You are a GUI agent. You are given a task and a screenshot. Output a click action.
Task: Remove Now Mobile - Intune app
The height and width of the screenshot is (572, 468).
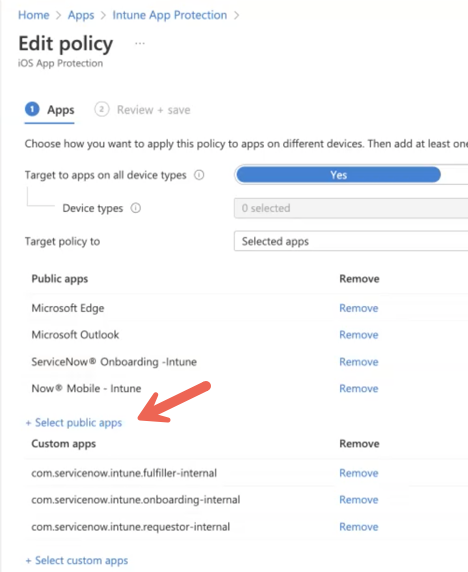click(x=359, y=389)
